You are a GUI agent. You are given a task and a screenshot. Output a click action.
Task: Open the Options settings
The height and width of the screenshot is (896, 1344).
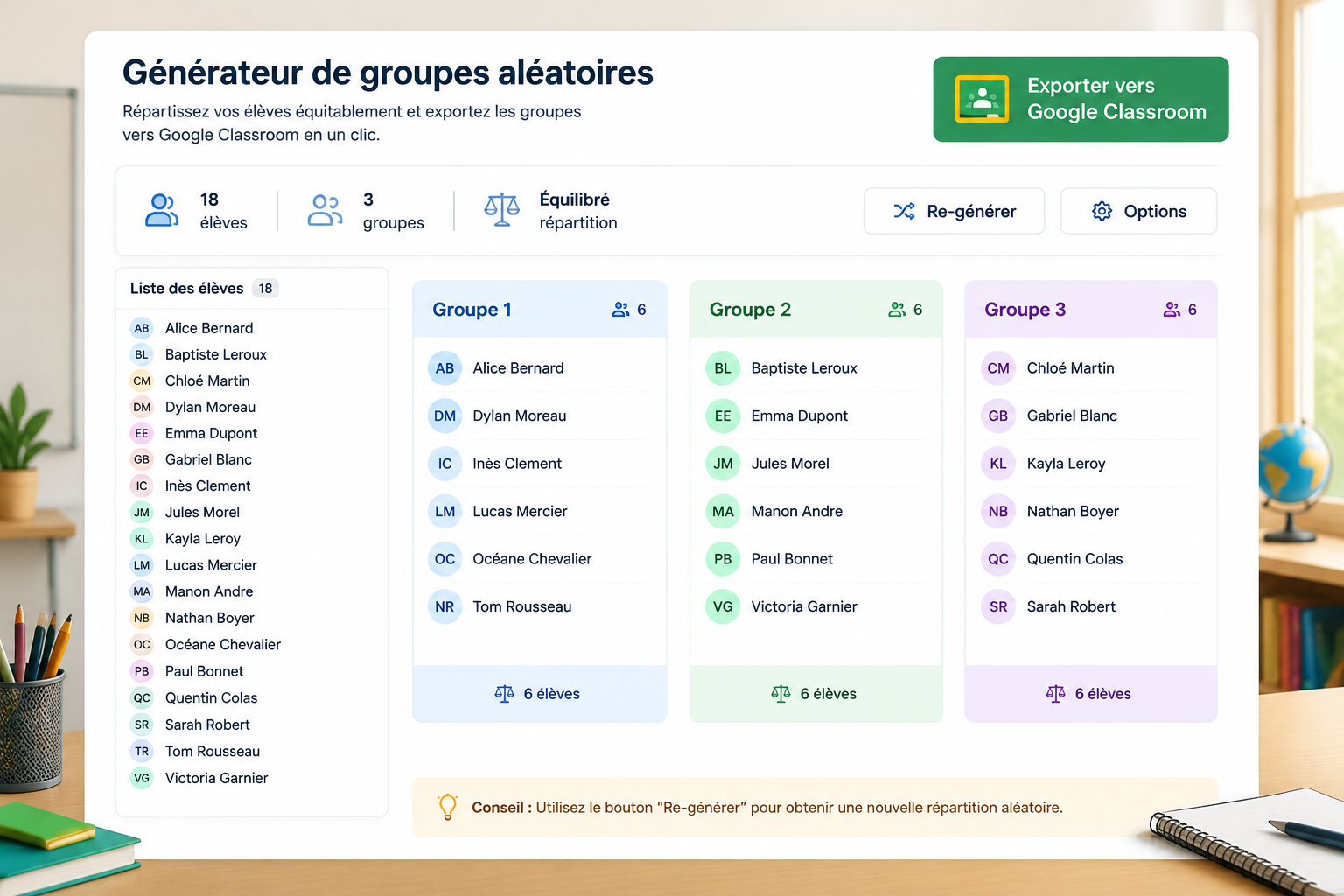point(1138,211)
